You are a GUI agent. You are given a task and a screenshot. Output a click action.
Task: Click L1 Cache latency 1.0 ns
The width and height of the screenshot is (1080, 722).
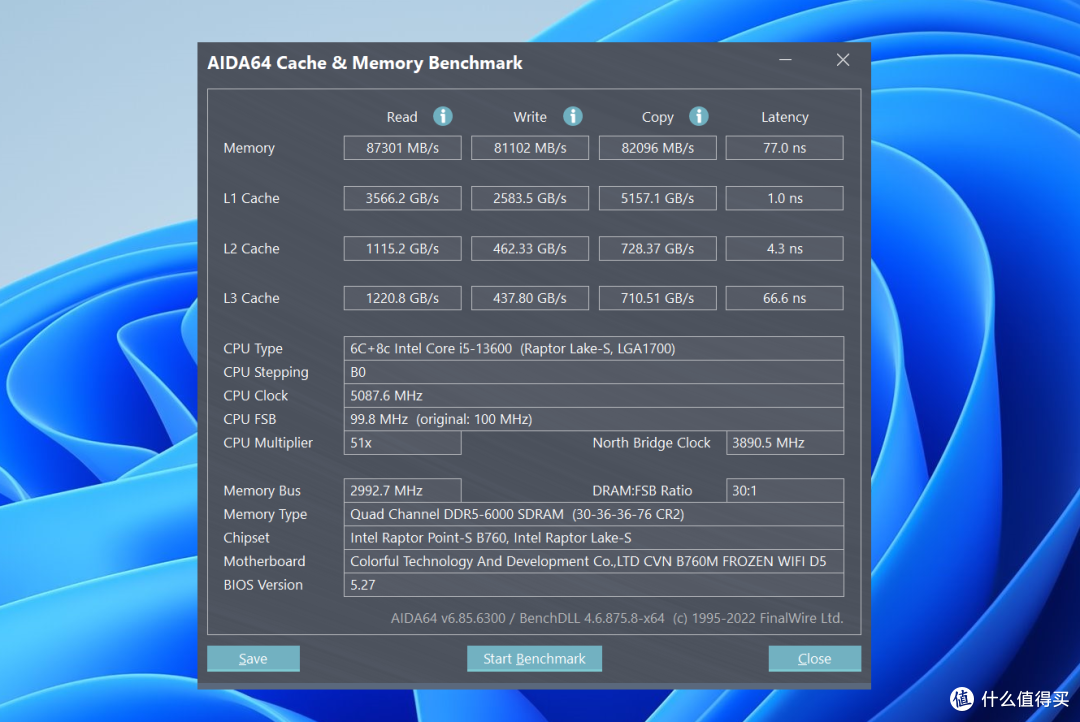tap(785, 198)
